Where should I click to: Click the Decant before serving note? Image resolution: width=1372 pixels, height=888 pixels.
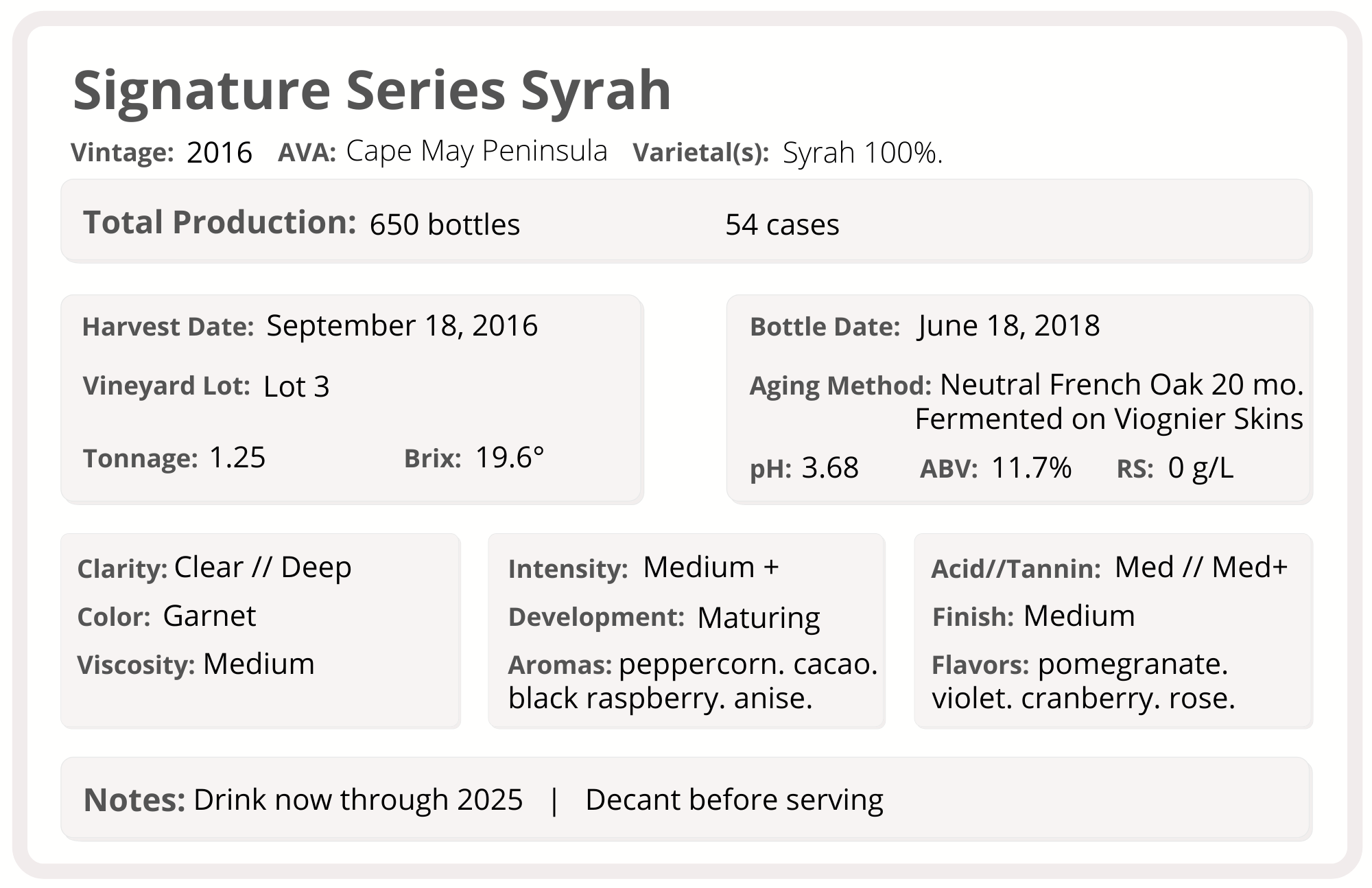(735, 800)
